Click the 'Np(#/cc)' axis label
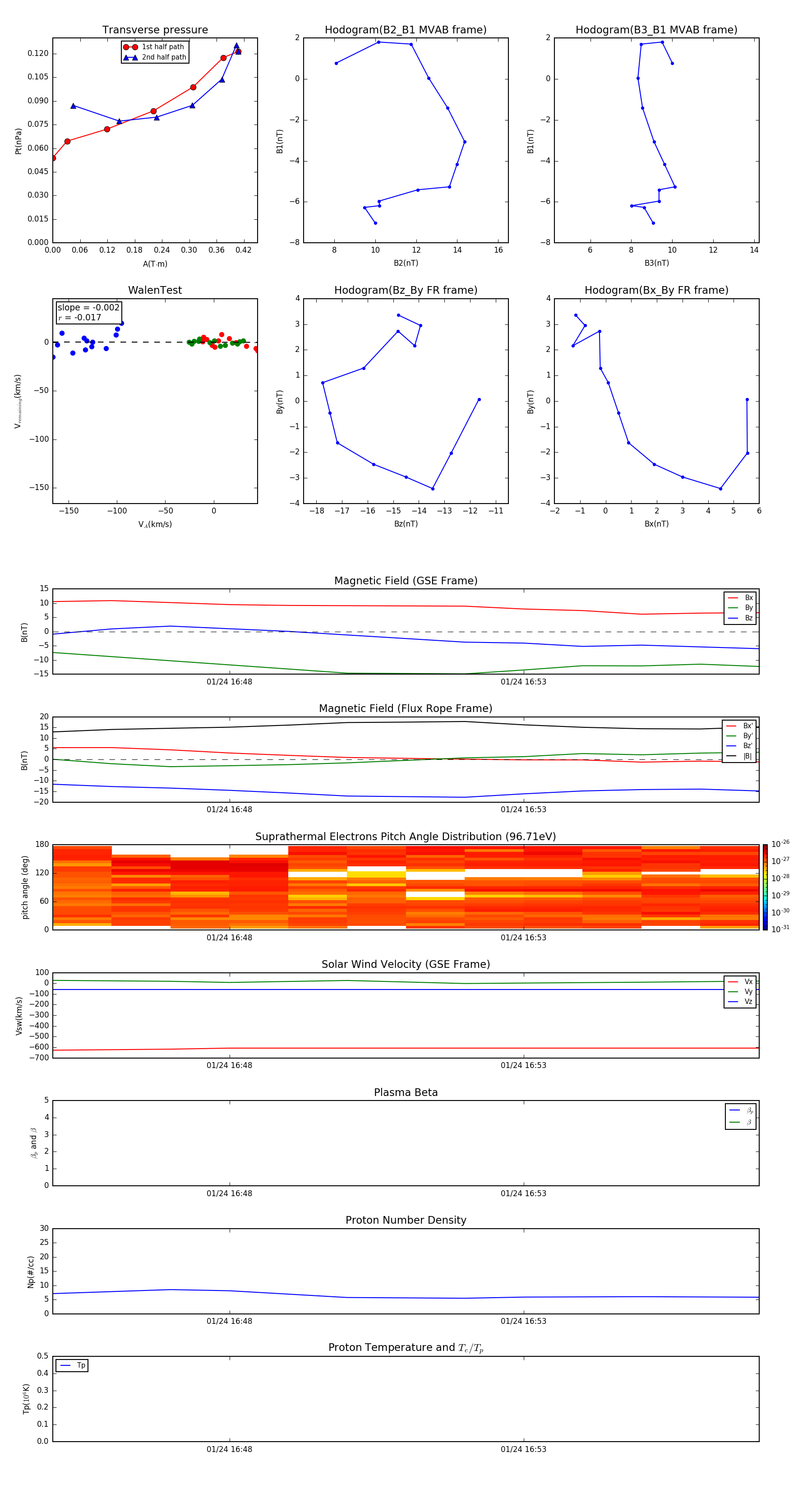 (x=31, y=1272)
